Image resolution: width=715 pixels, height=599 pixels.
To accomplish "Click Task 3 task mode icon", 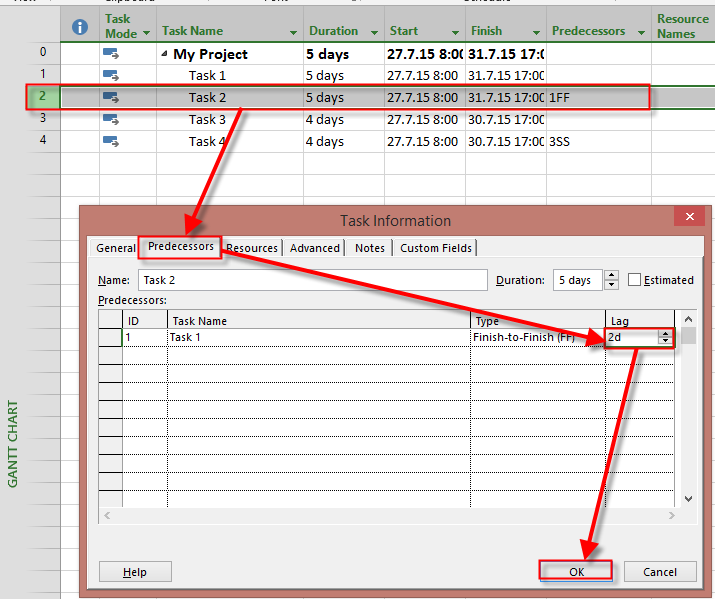I will click(x=111, y=120).
